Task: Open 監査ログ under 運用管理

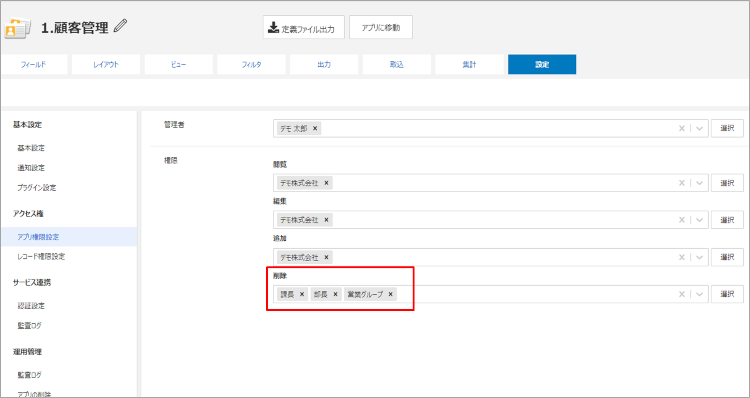Action: click(30, 375)
